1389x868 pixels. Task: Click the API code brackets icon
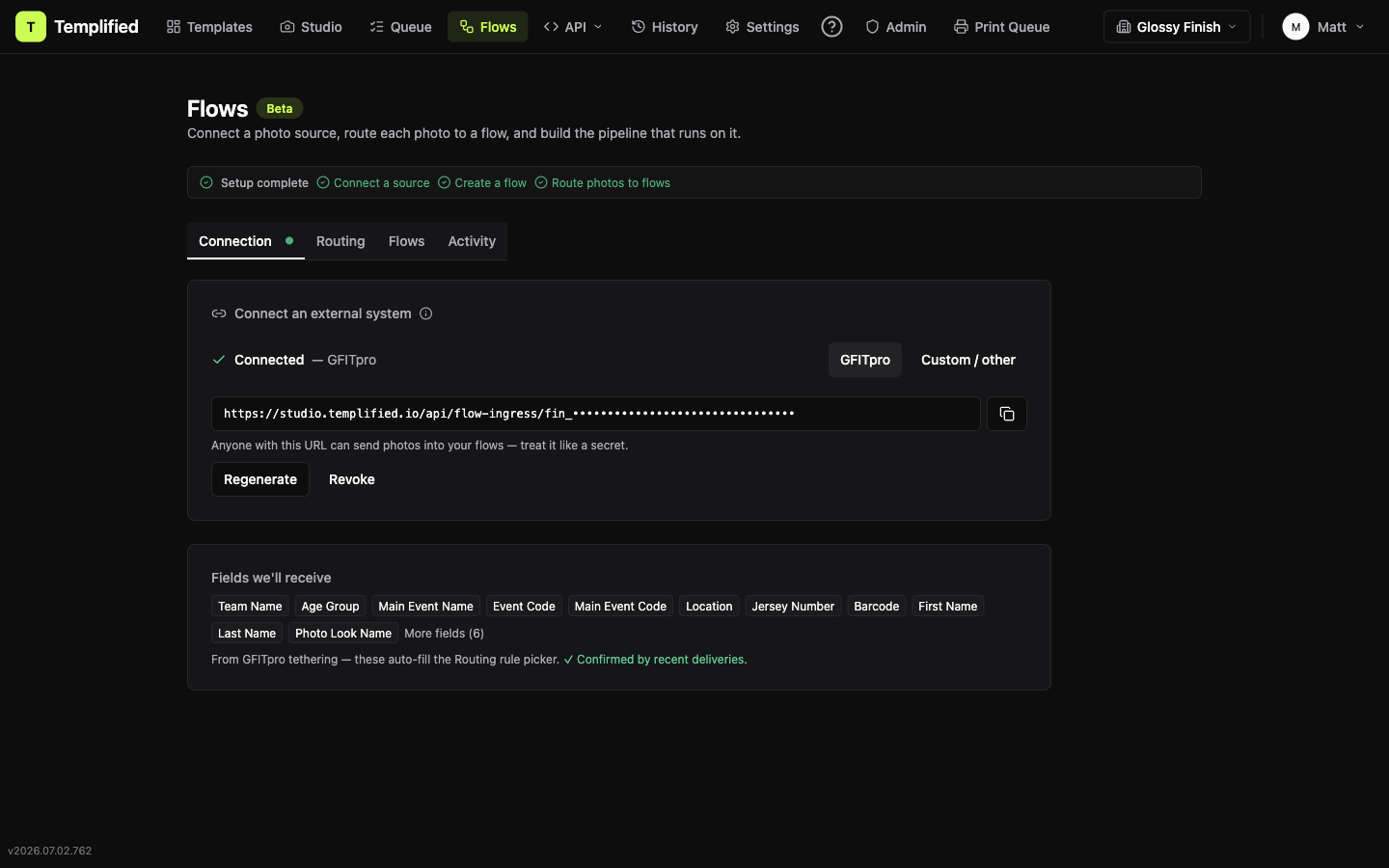coord(552,27)
